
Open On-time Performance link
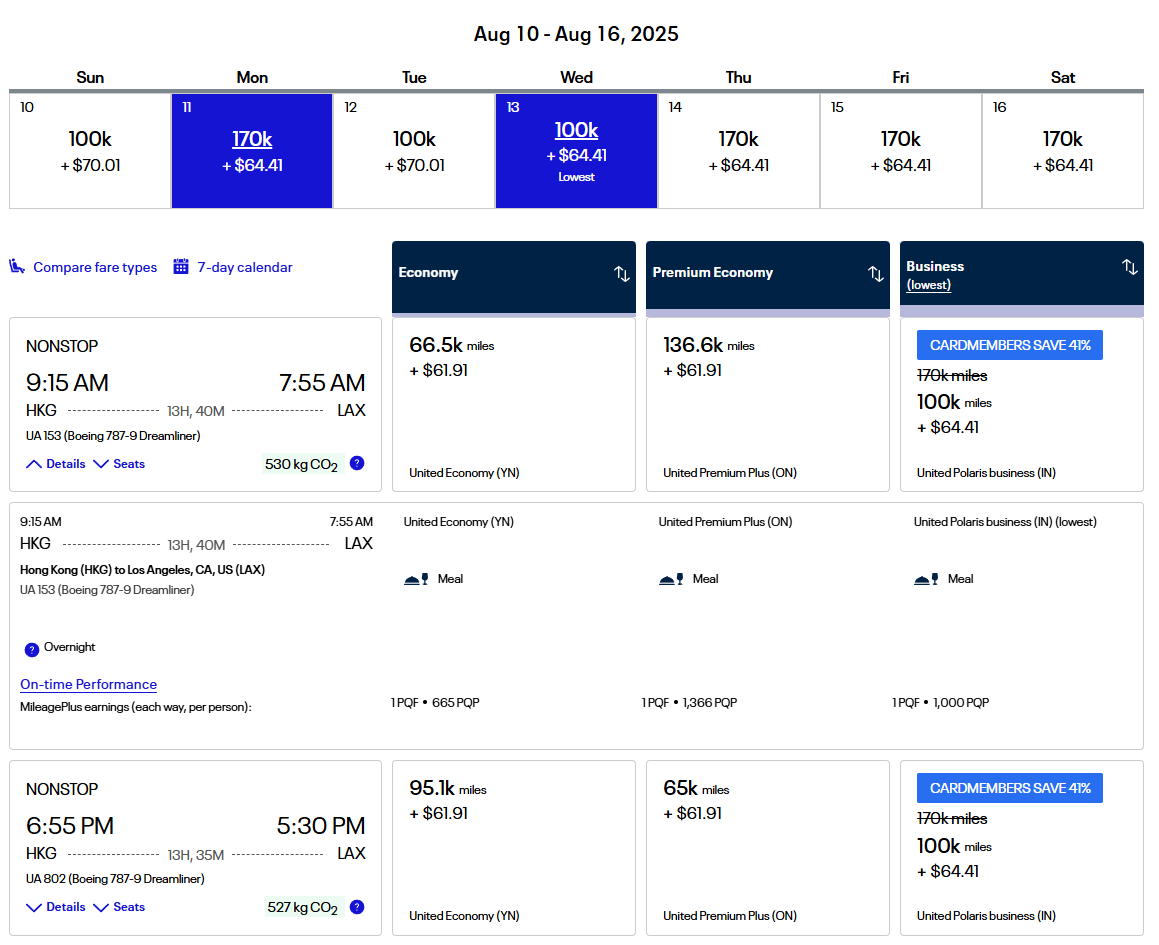[89, 684]
